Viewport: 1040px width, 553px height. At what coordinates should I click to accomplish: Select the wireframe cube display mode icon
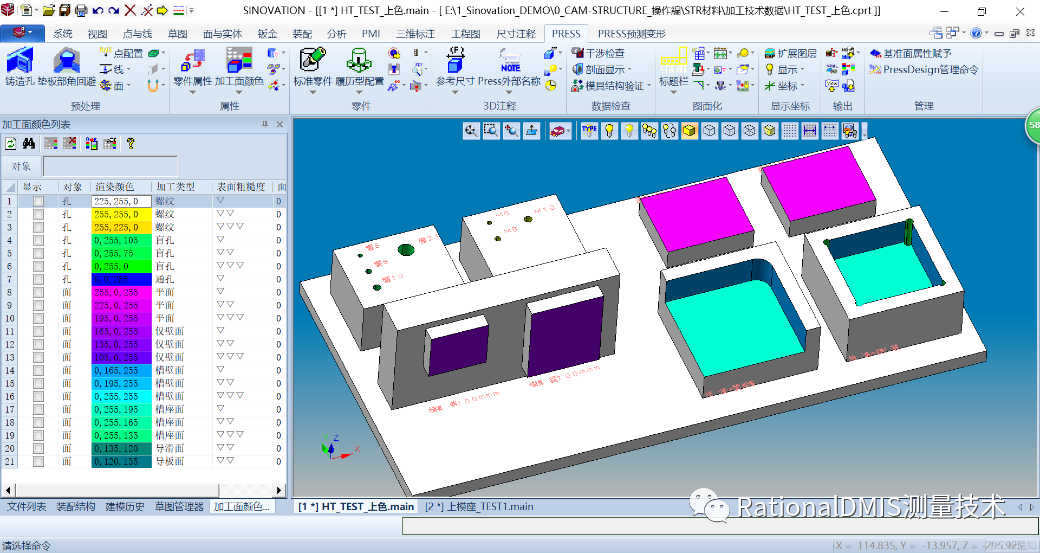click(x=710, y=131)
